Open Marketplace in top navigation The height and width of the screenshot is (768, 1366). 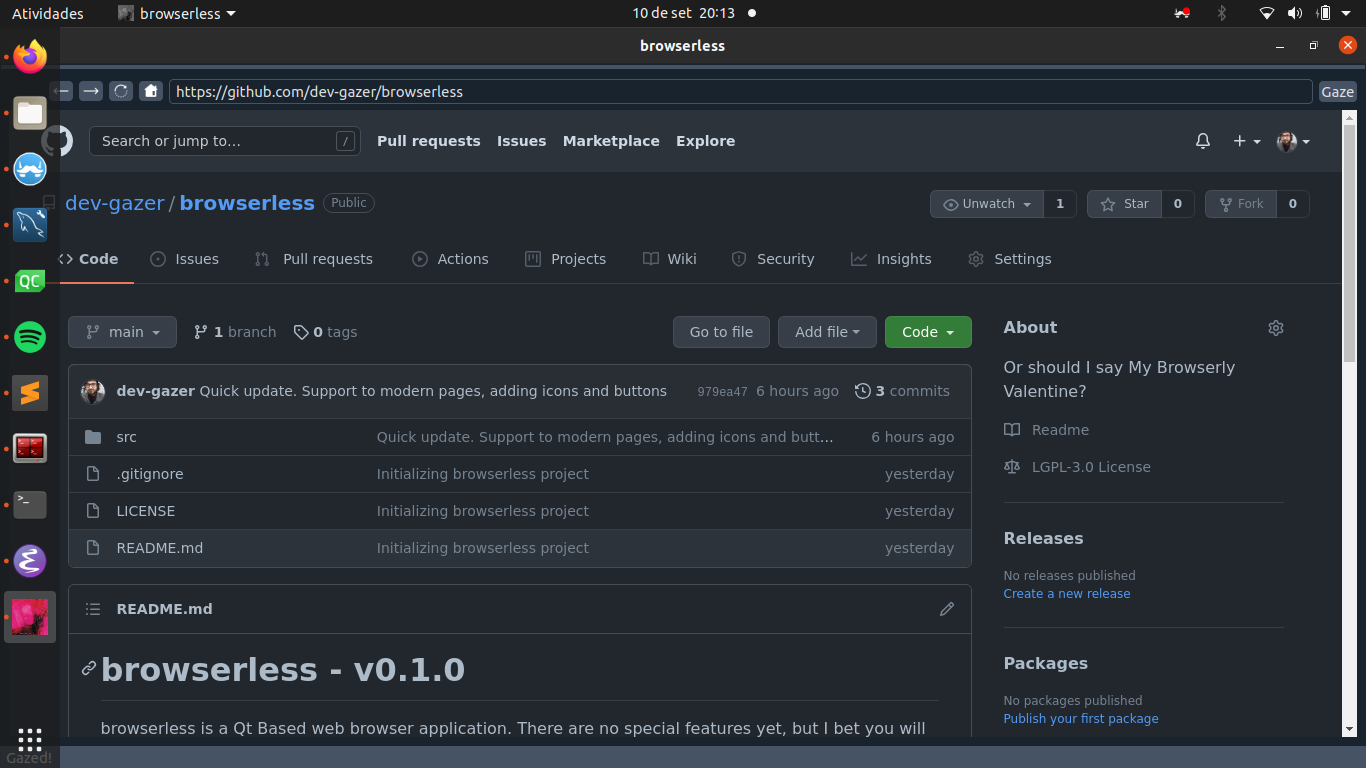coord(611,141)
